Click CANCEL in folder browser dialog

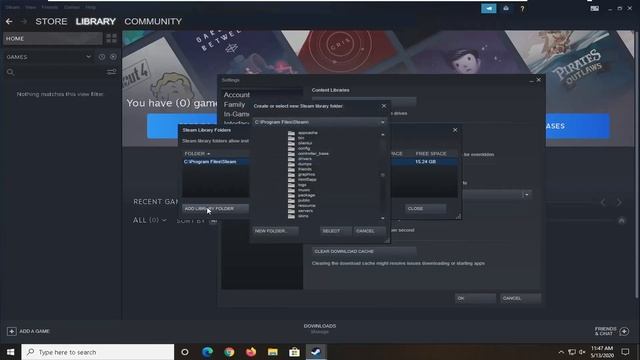[370, 231]
